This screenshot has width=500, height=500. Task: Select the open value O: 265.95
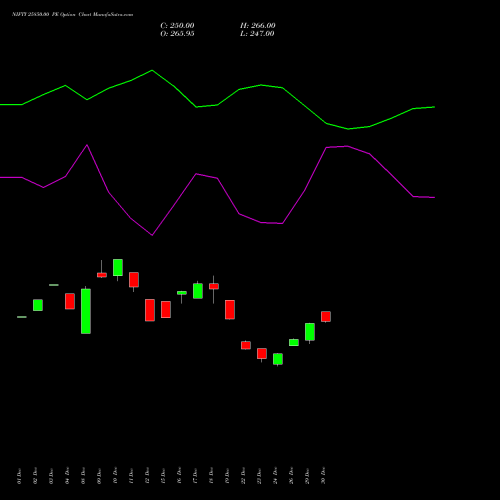(x=177, y=34)
